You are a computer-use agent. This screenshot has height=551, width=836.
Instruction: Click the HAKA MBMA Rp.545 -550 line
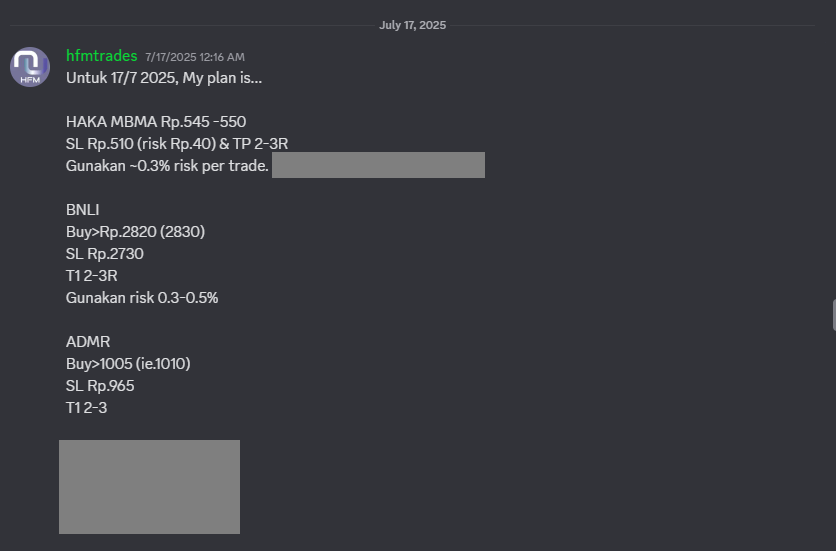(x=156, y=122)
